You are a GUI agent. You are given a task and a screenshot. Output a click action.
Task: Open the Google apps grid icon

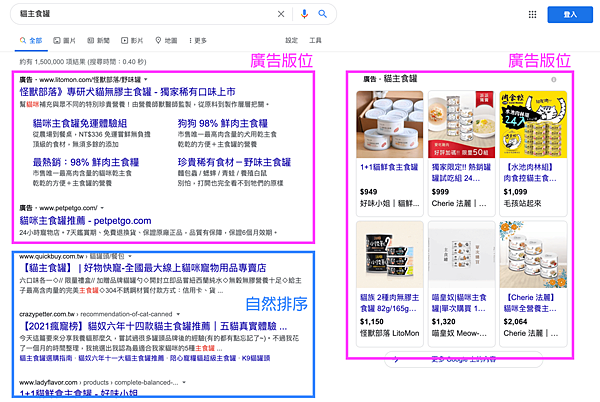pos(532,15)
